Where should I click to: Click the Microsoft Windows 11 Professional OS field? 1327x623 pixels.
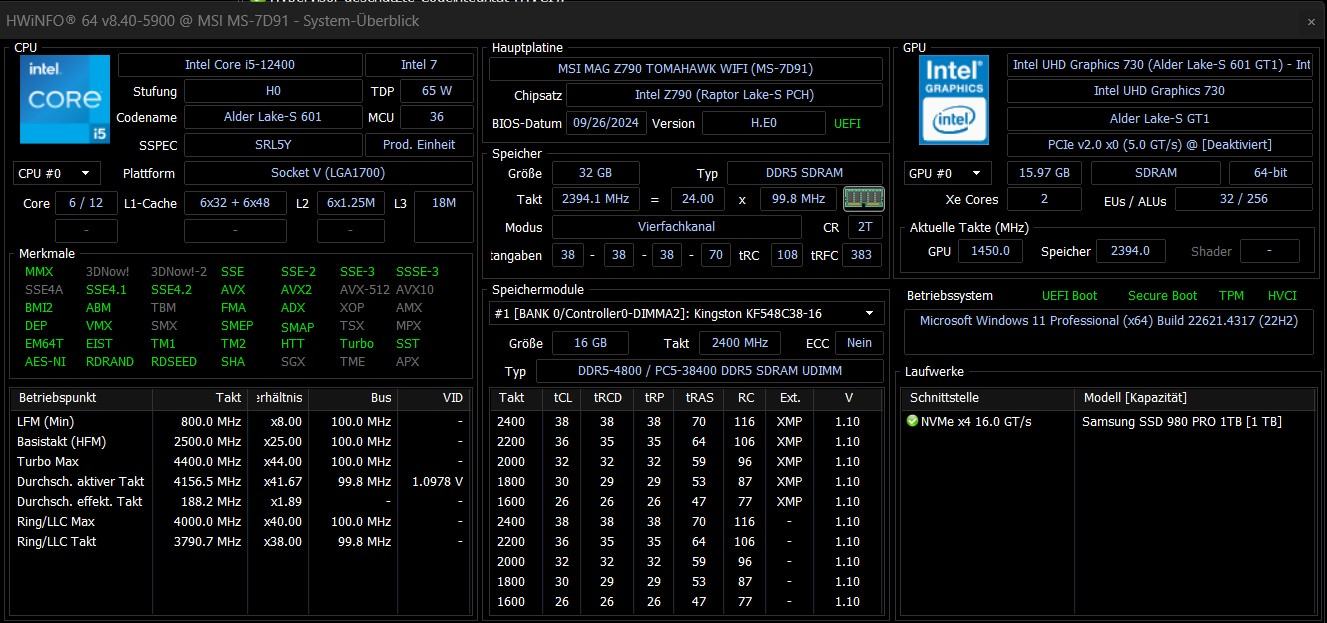1108,332
